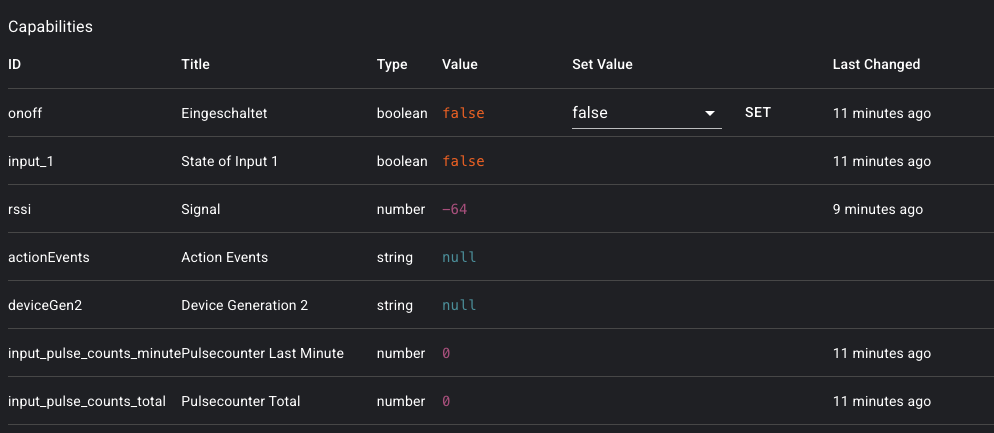The width and height of the screenshot is (994, 433).
Task: Click the Last Changed column header
Action: coord(876,64)
